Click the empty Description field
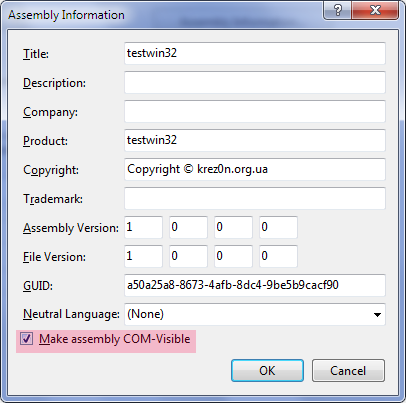Image resolution: width=406 pixels, height=403 pixels. click(x=255, y=82)
